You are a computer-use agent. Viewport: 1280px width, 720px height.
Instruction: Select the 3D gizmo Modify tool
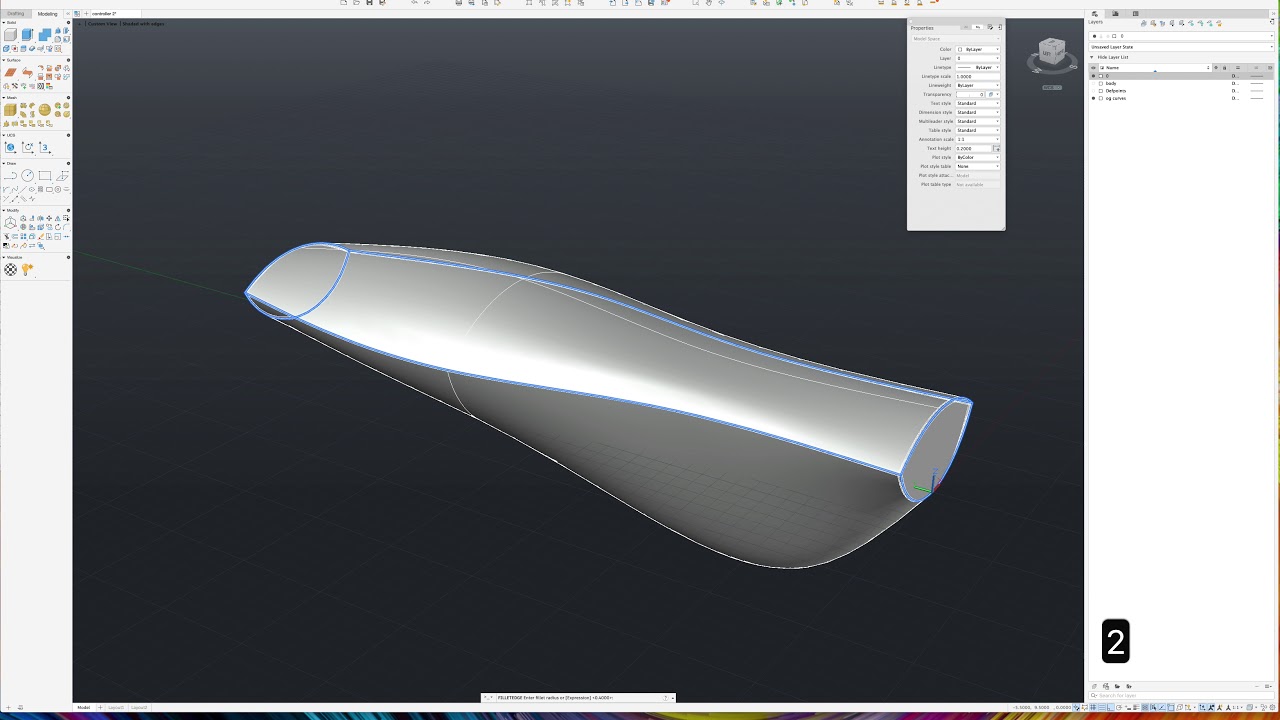pyautogui.click(x=10, y=223)
